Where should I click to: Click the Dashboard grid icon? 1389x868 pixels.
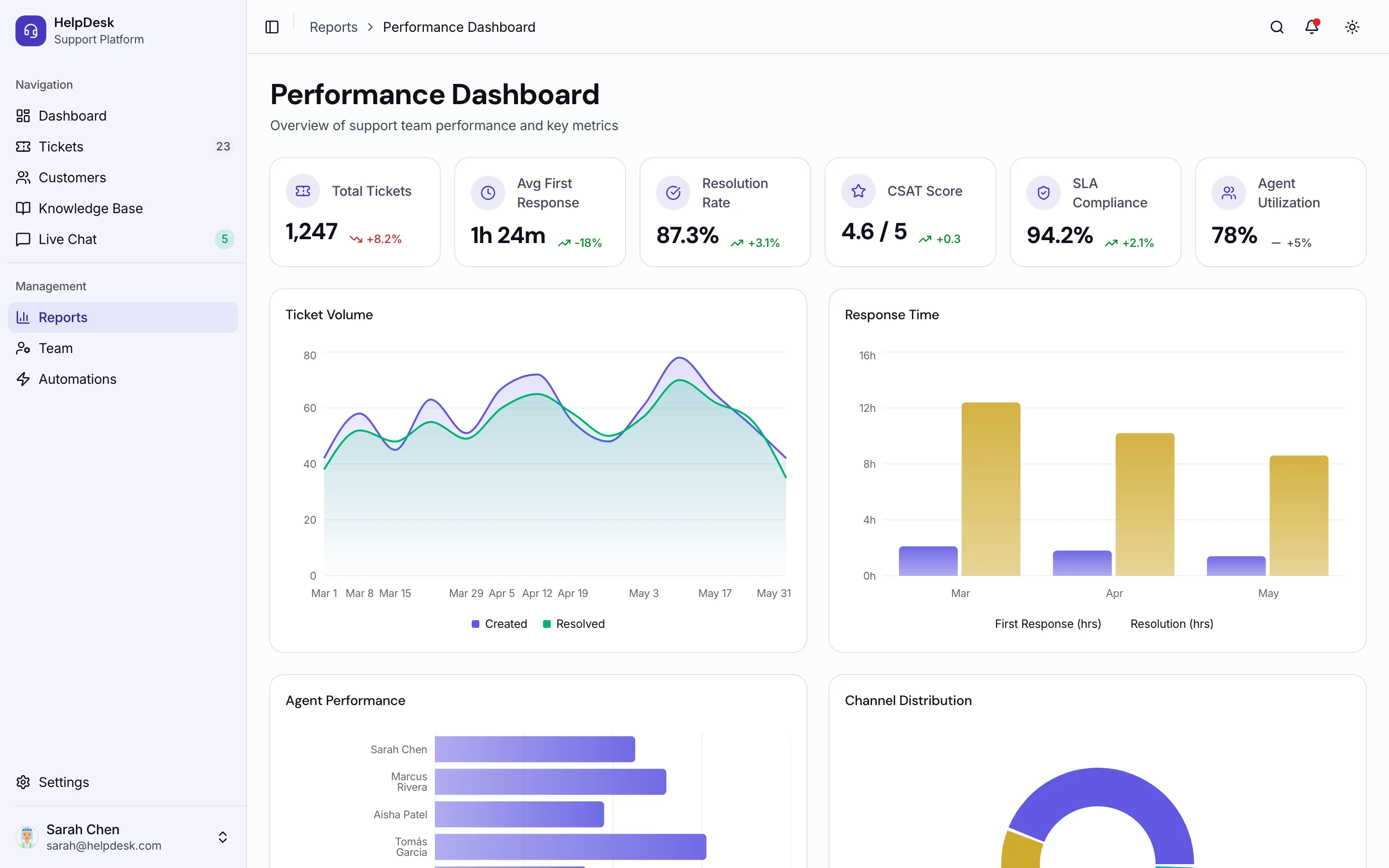pyautogui.click(x=23, y=116)
